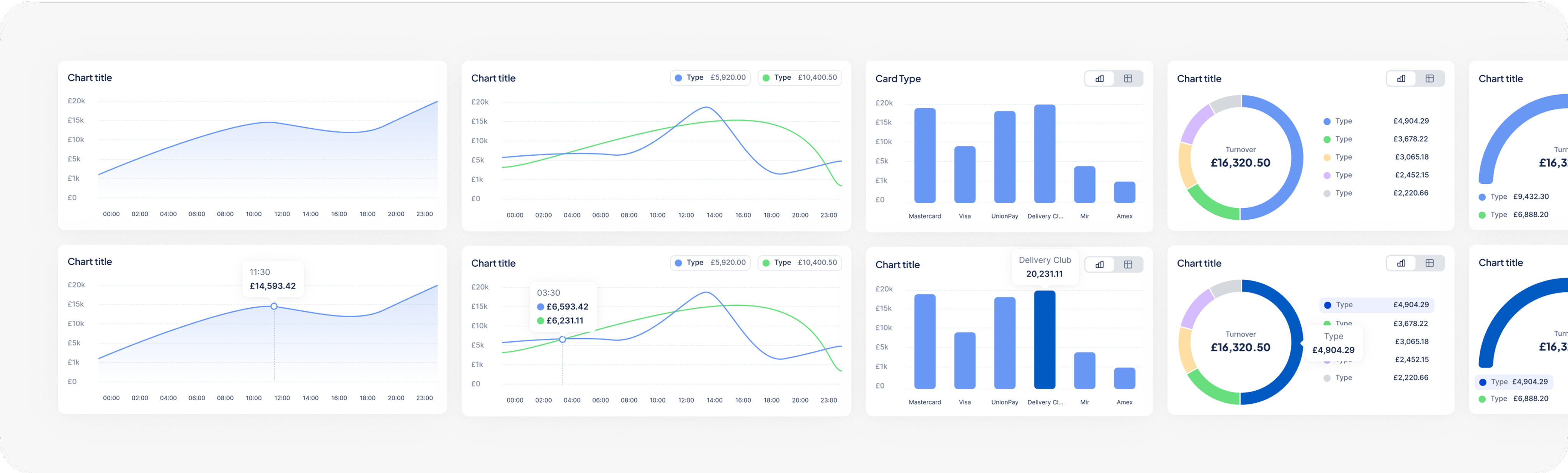This screenshot has height=473, width=1568.
Task: Click table view icon in upper donut card
Action: 1430,78
